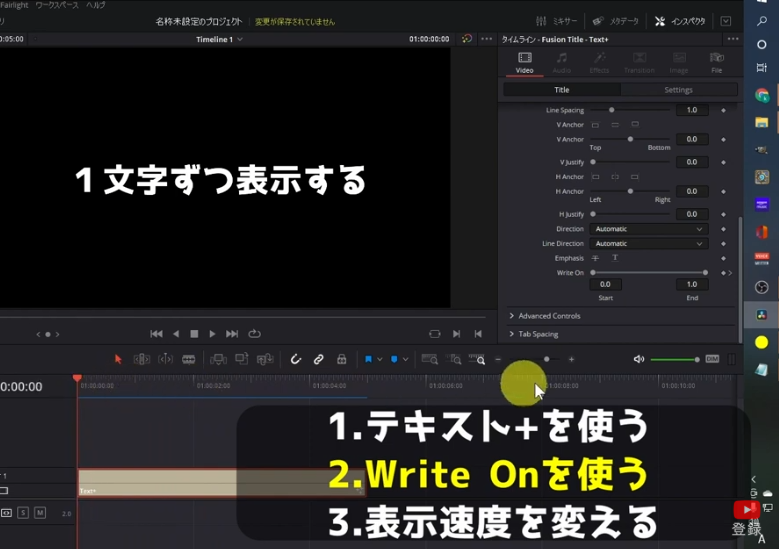Toggle position lock padlock icon
Screen dimensions: 783x549
[x=341, y=359]
